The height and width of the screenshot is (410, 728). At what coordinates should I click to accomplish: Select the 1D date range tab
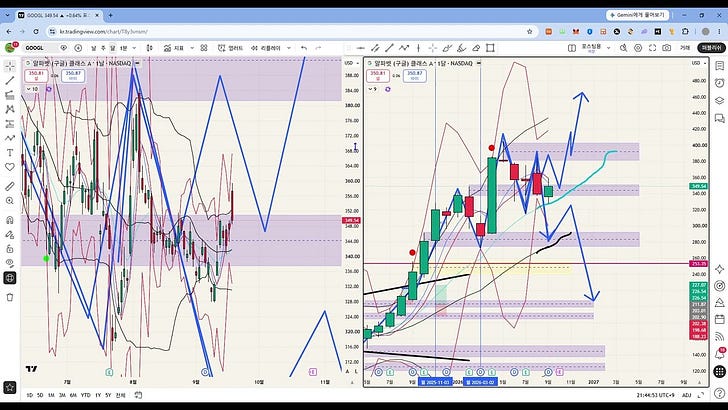(30, 395)
